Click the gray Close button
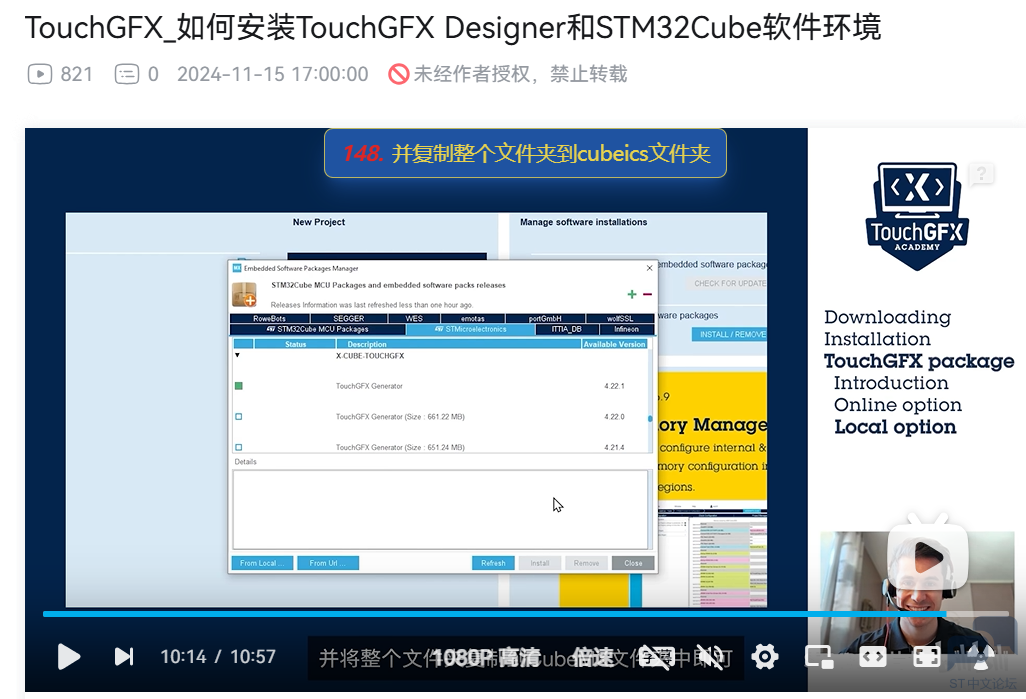The width and height of the screenshot is (1026, 699). coord(633,563)
